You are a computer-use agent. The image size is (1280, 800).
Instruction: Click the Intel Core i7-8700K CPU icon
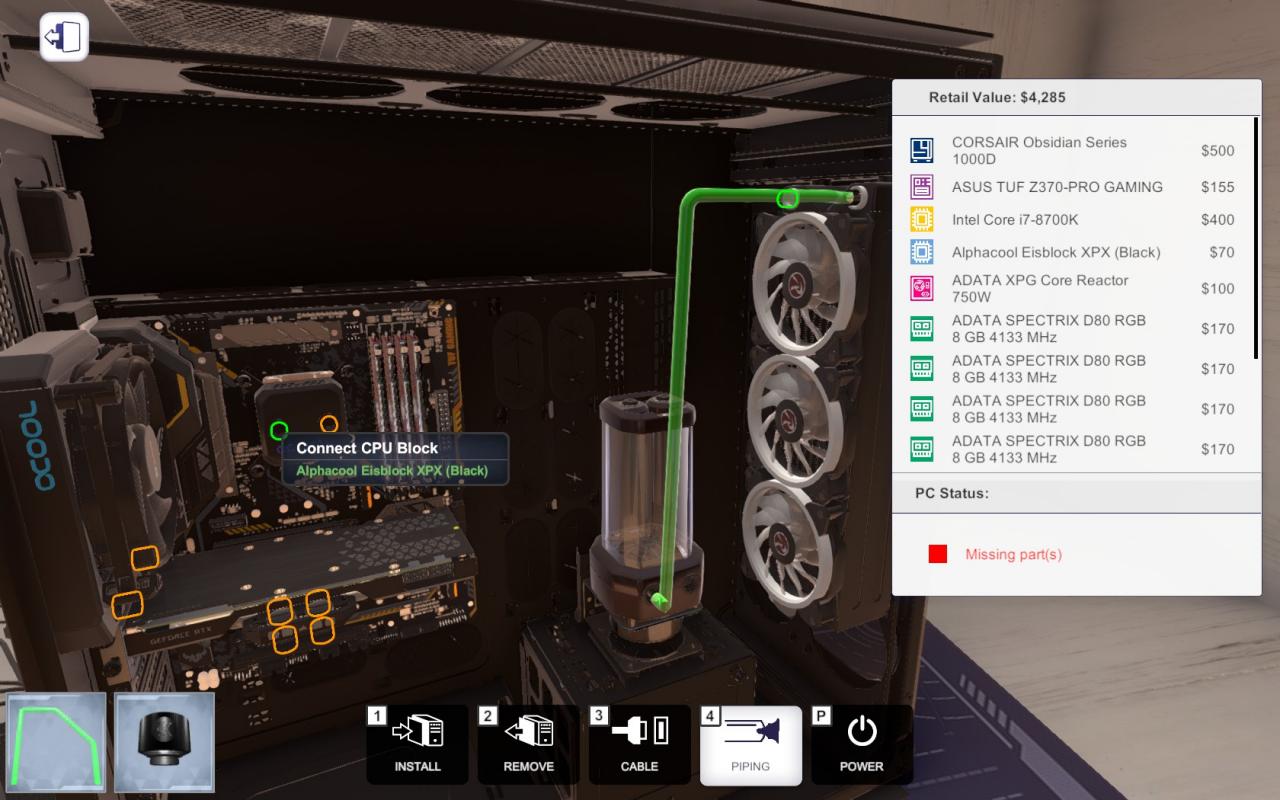coord(921,220)
